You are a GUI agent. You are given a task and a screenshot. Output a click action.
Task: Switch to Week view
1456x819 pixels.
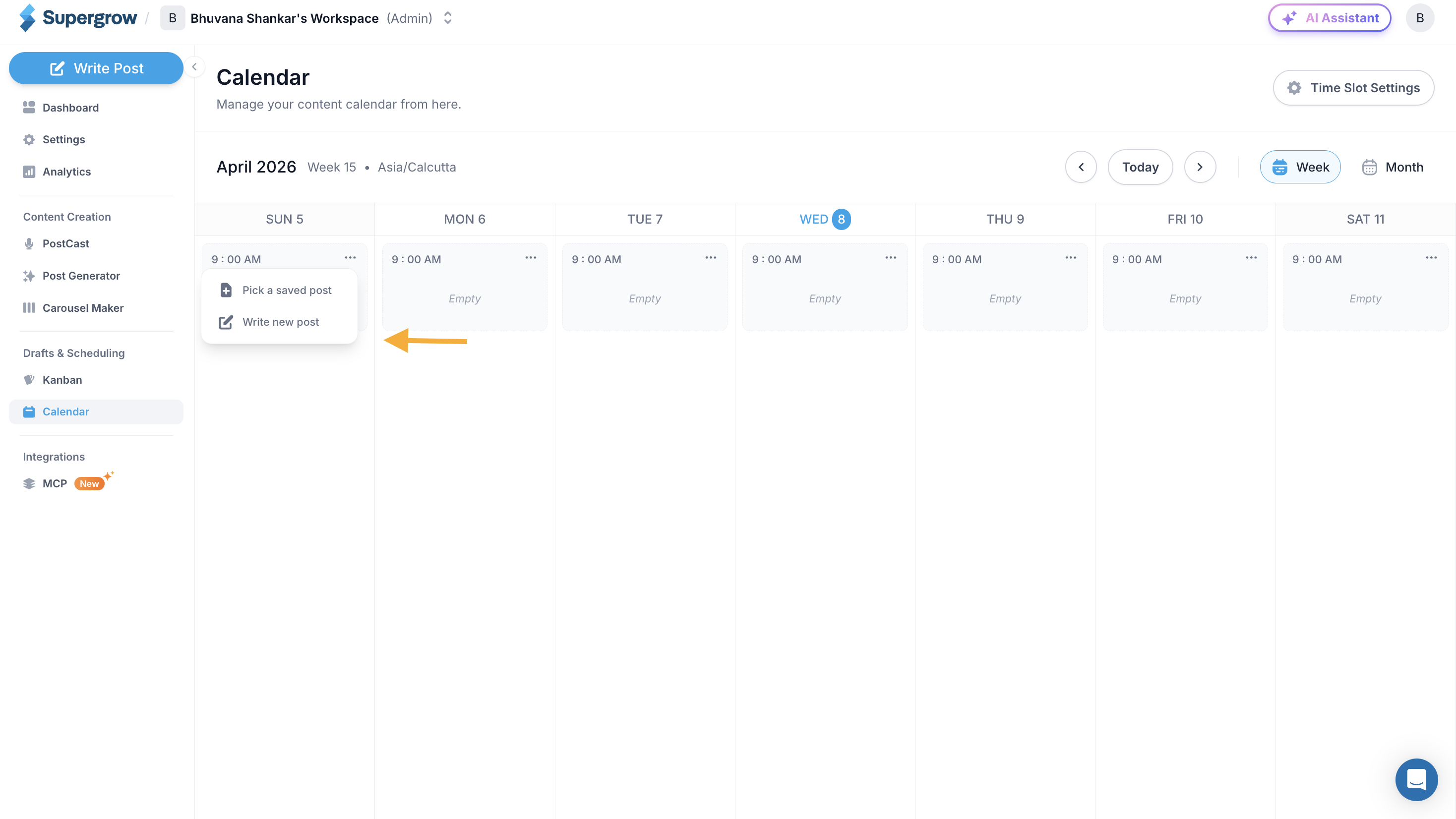coord(1300,167)
